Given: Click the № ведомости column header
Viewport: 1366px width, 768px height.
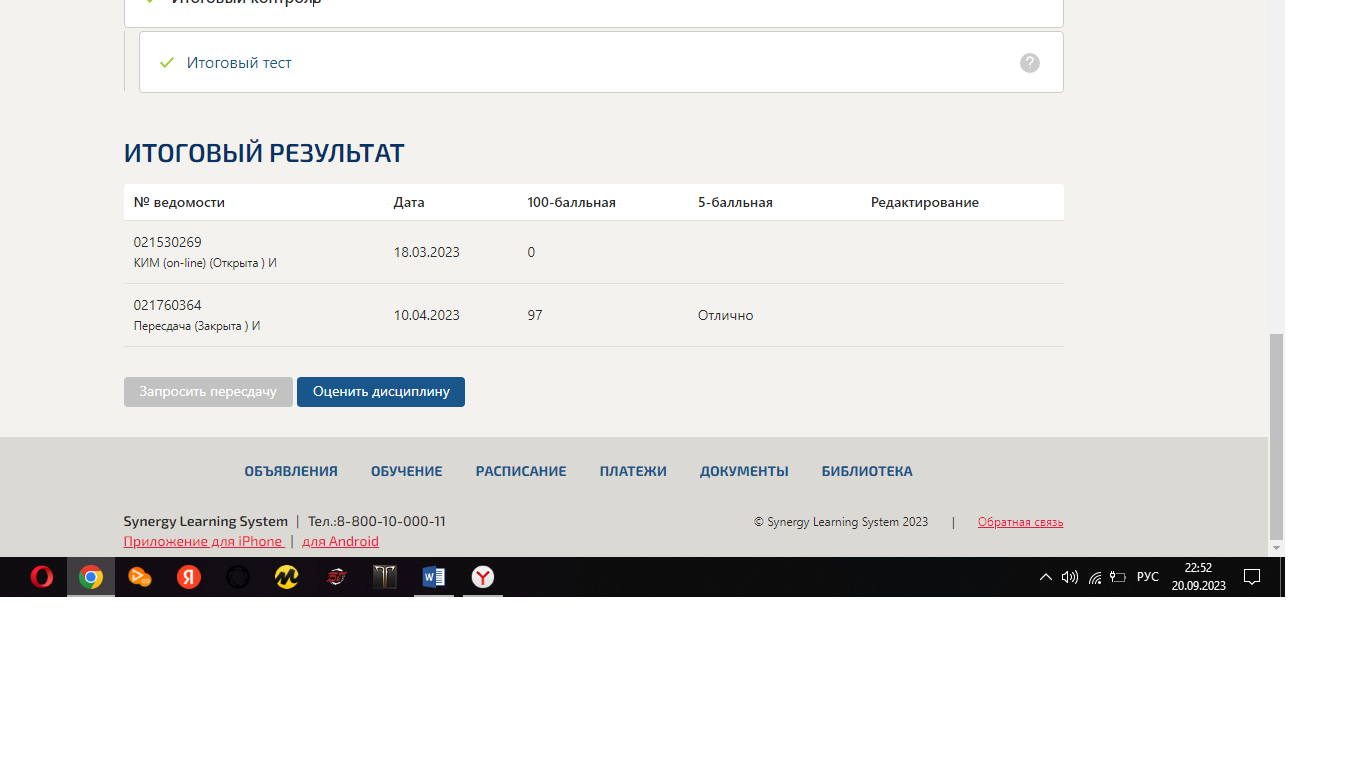Looking at the screenshot, I should click(179, 202).
